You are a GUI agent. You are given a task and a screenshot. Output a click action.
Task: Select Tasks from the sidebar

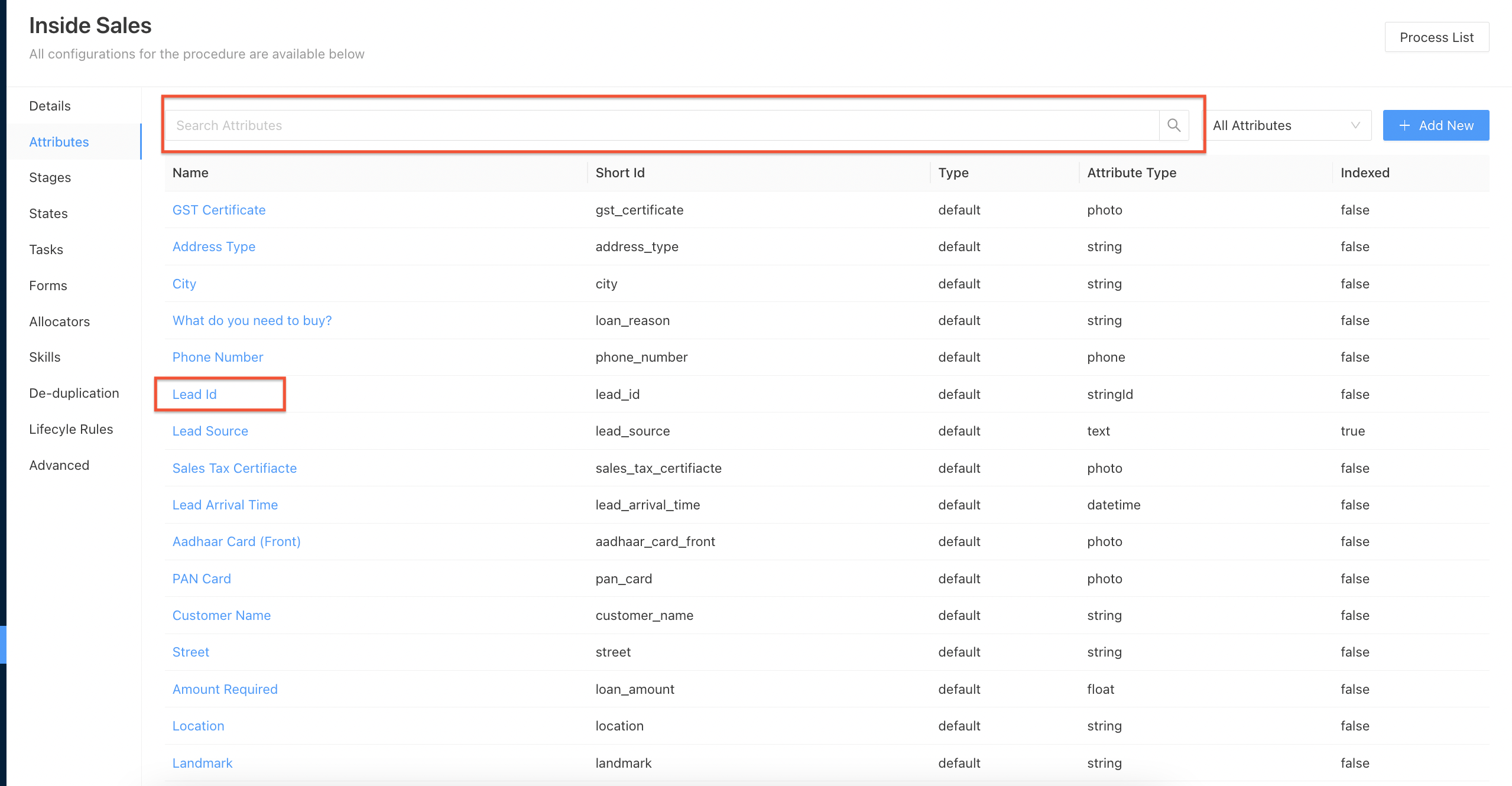(46, 249)
